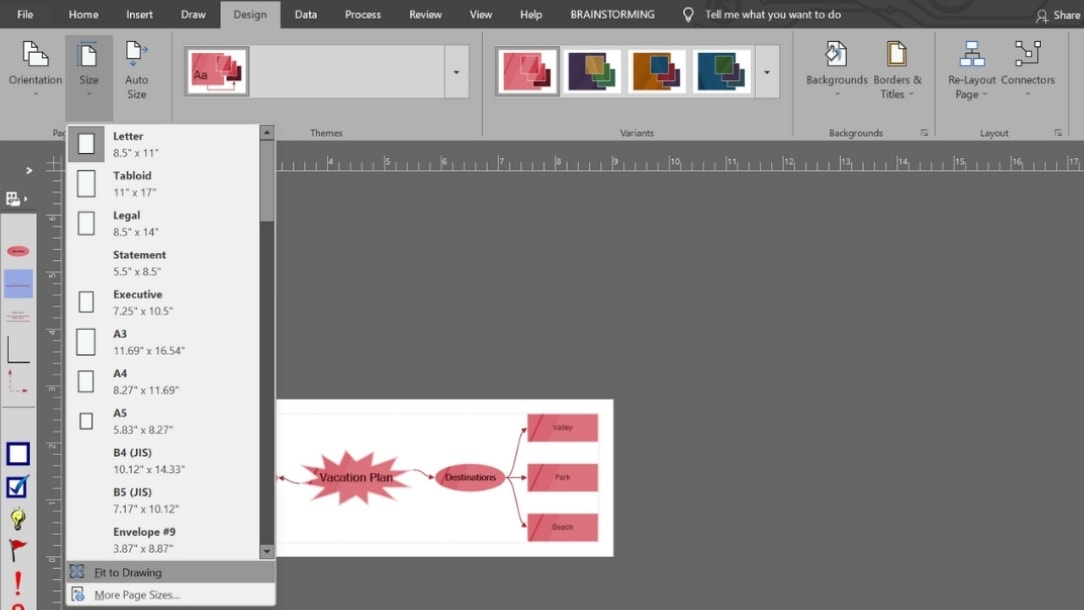The image size is (1084, 610).
Task: Switch to the View tab
Action: (x=480, y=15)
